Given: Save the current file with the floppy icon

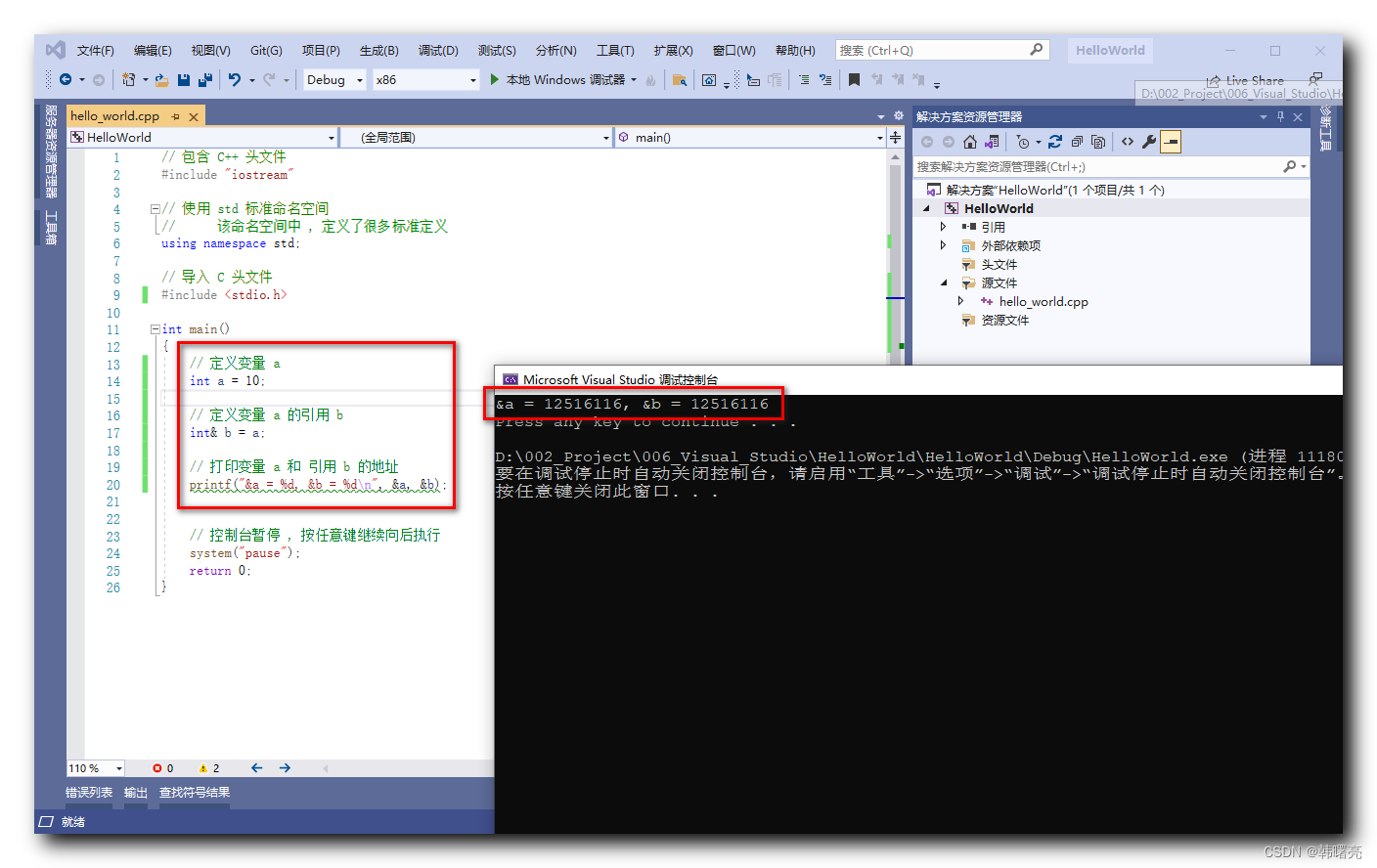Looking at the screenshot, I should [x=183, y=80].
